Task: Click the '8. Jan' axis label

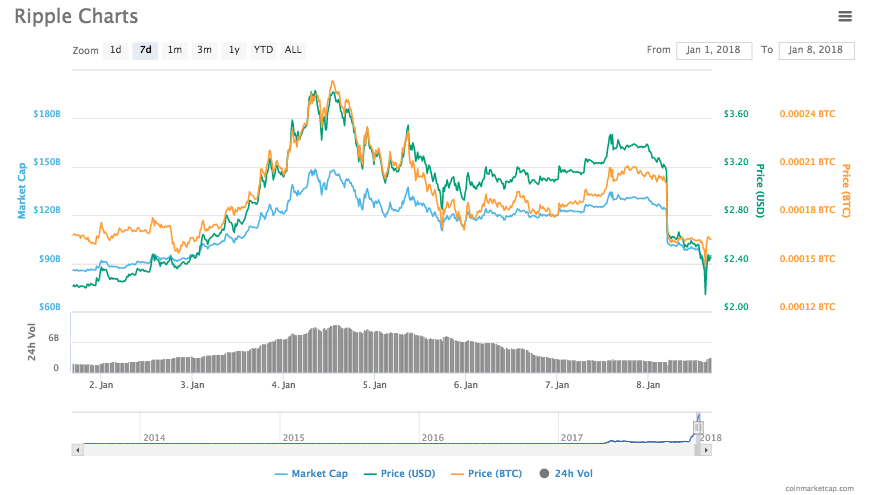Action: pyautogui.click(x=648, y=385)
